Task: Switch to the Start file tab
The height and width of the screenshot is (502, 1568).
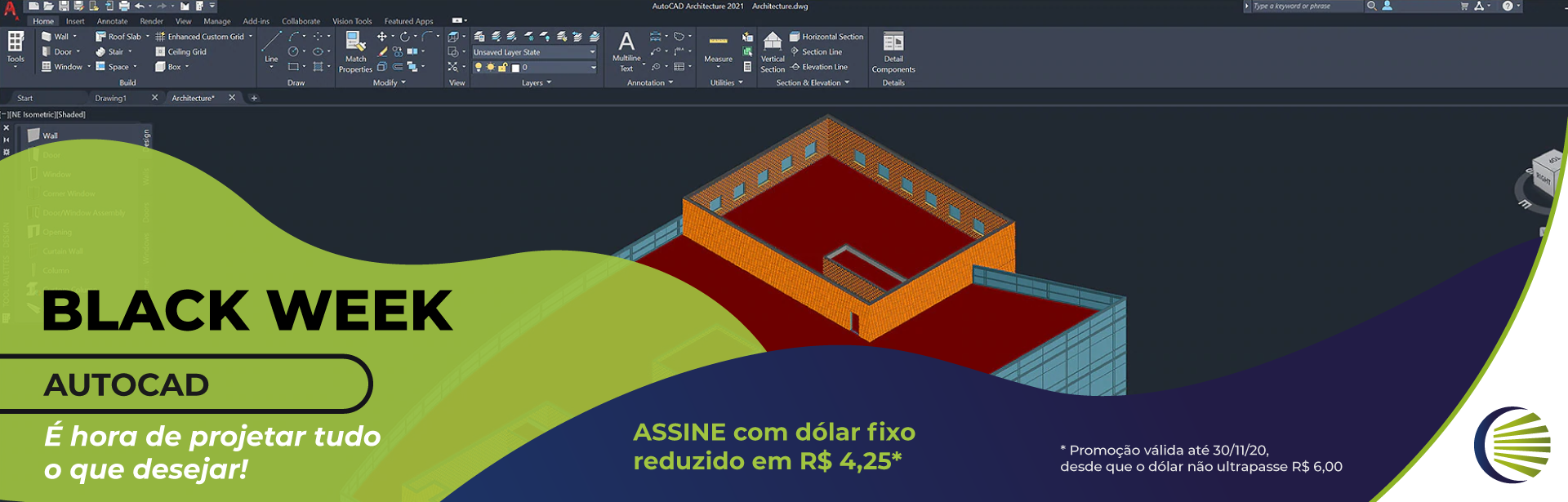Action: 25,98
